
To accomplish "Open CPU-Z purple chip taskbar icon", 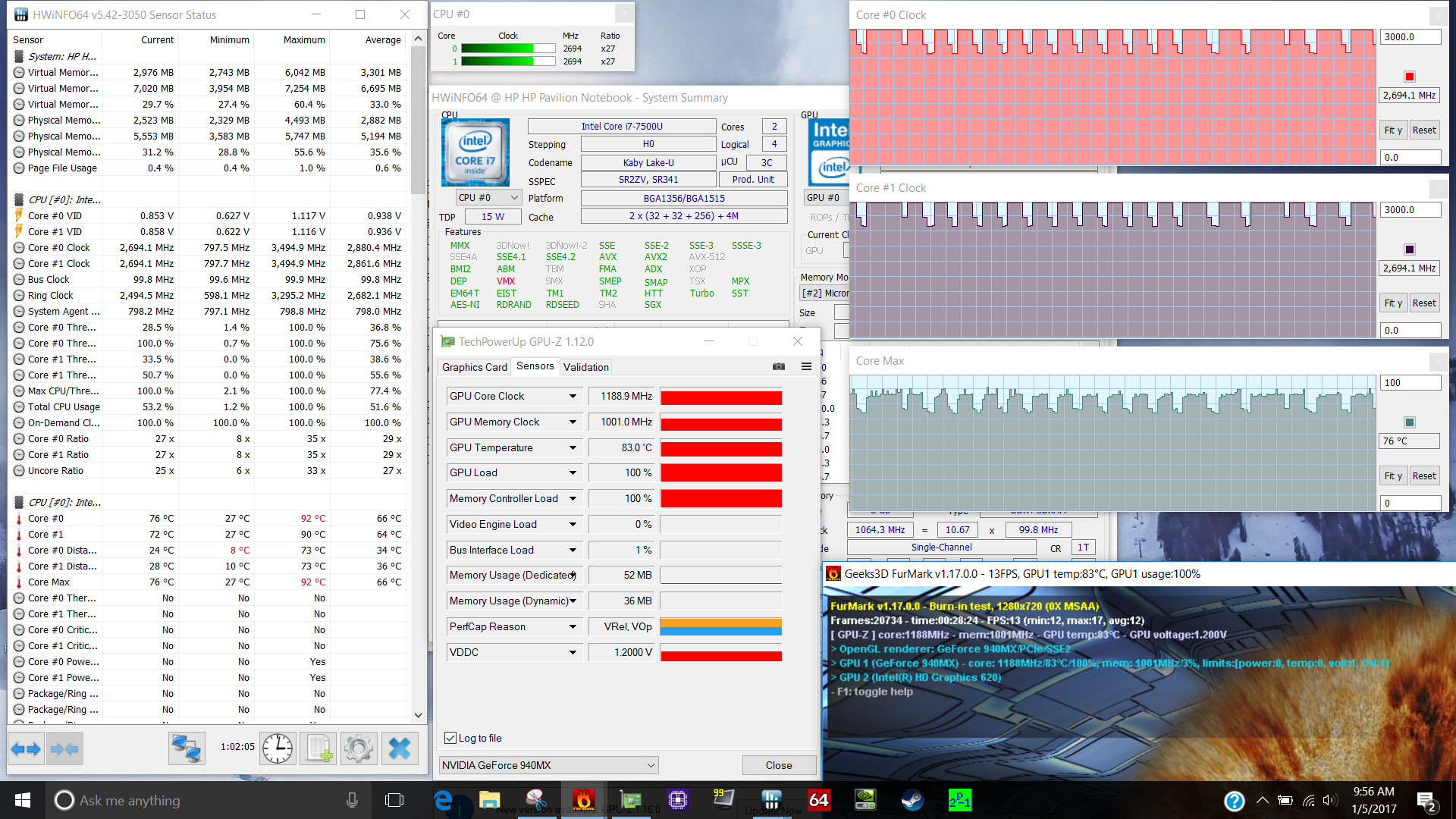I will tap(677, 800).
